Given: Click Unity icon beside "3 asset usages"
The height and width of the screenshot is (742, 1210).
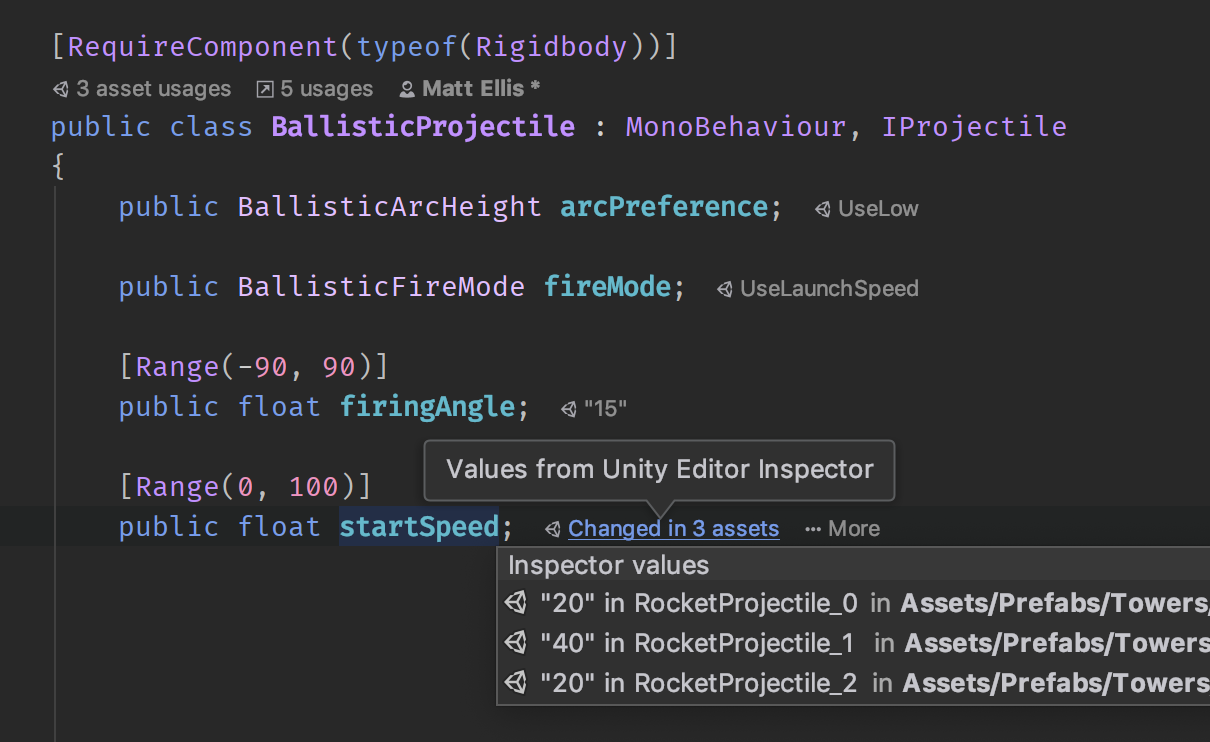Looking at the screenshot, I should tap(61, 90).
